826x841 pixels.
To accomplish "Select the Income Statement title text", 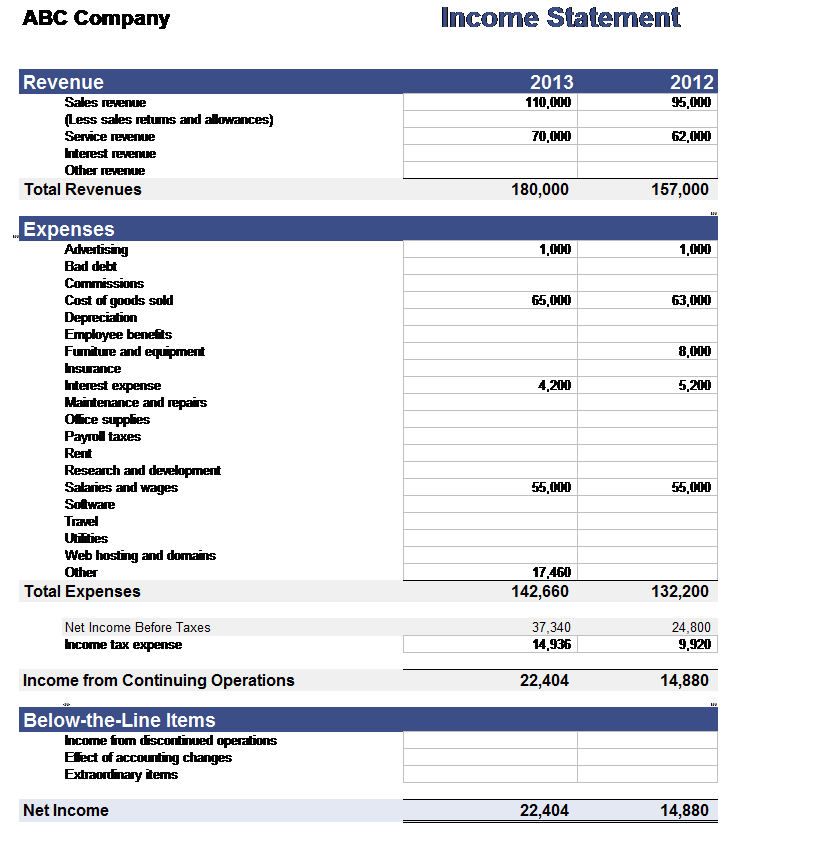I will tap(559, 18).
